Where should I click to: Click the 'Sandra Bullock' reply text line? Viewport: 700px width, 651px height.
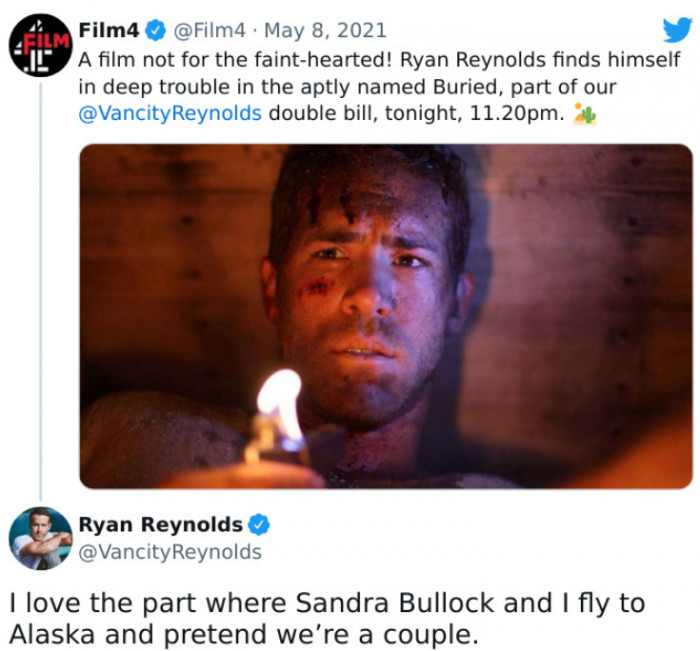click(x=327, y=603)
